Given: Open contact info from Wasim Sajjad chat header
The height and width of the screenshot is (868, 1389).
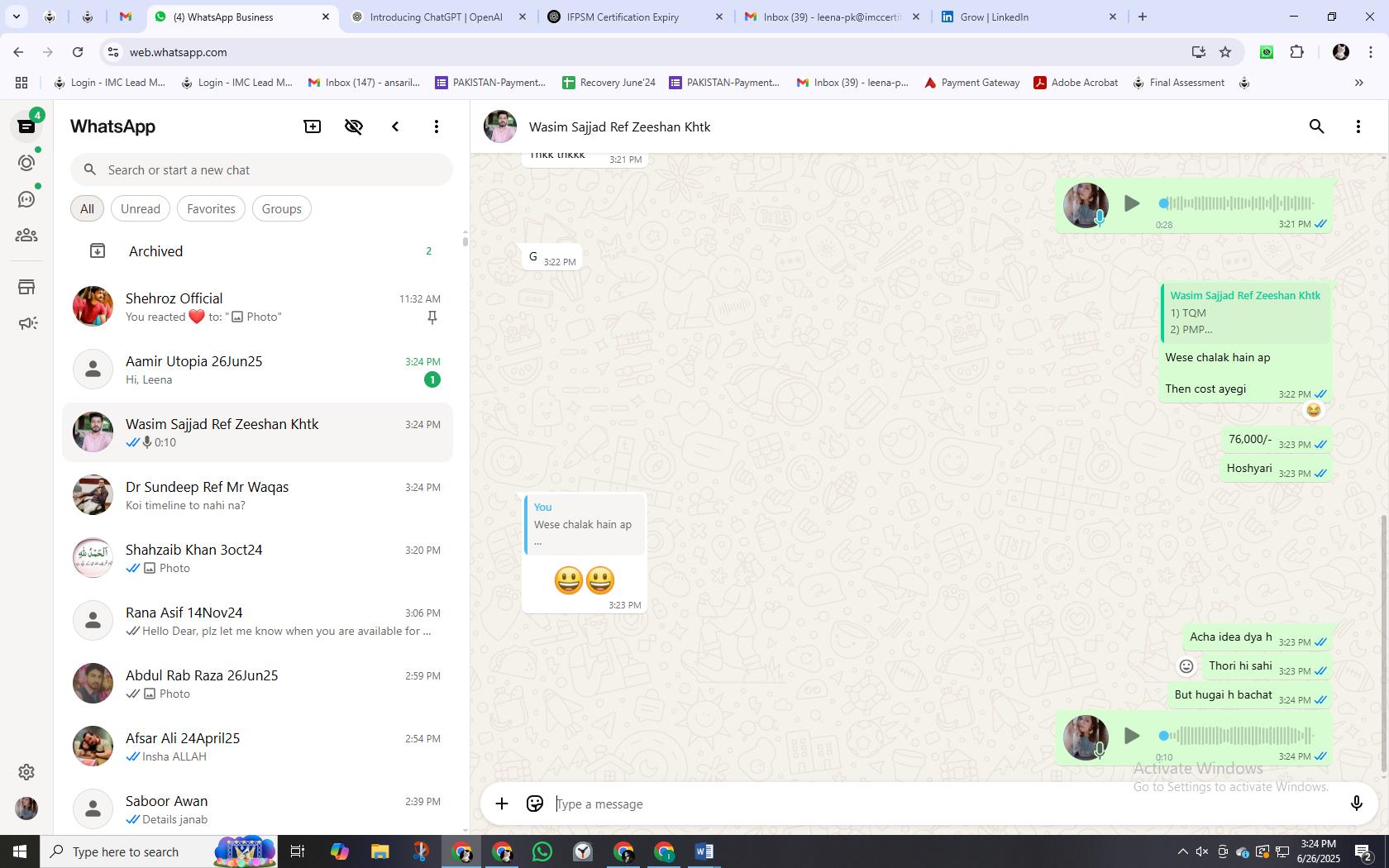Looking at the screenshot, I should point(619,126).
